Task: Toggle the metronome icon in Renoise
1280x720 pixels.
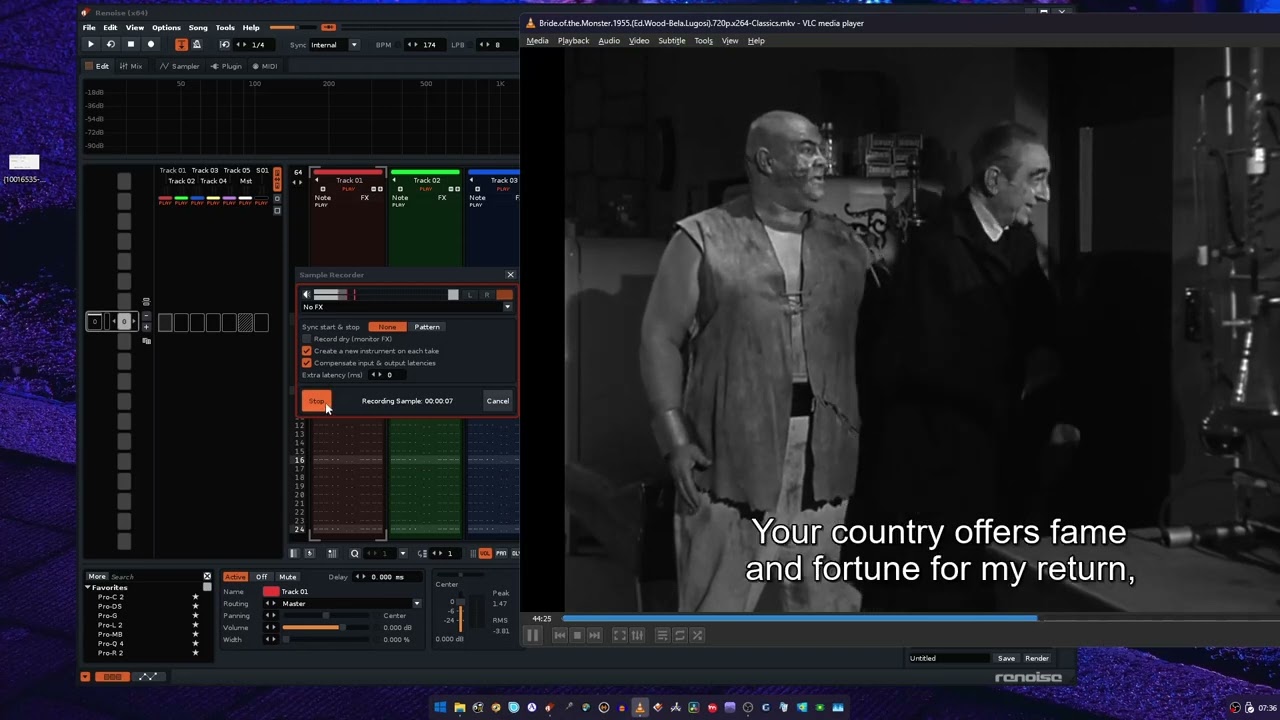Action: pos(197,45)
